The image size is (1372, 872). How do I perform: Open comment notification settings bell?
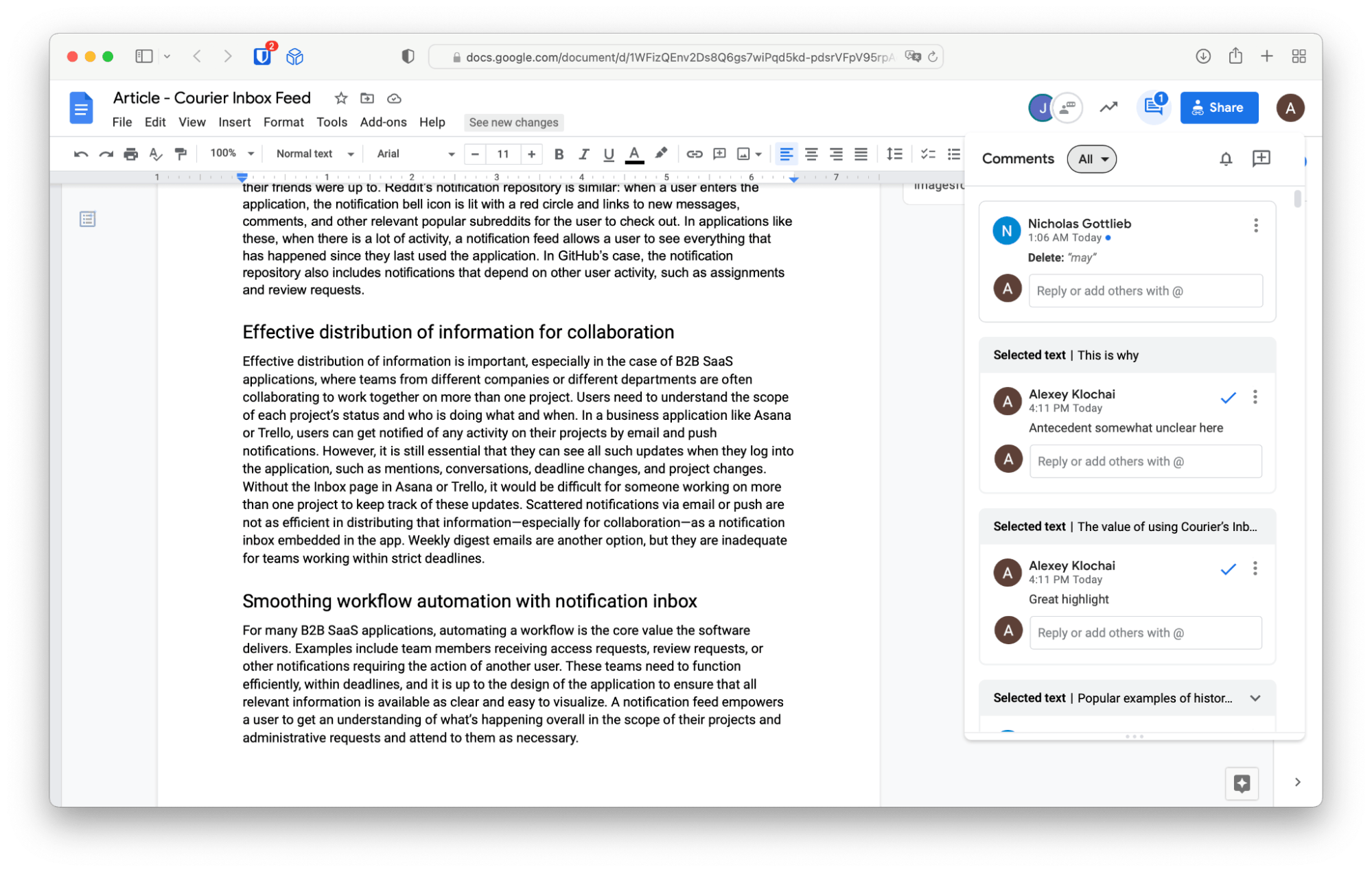tap(1225, 158)
